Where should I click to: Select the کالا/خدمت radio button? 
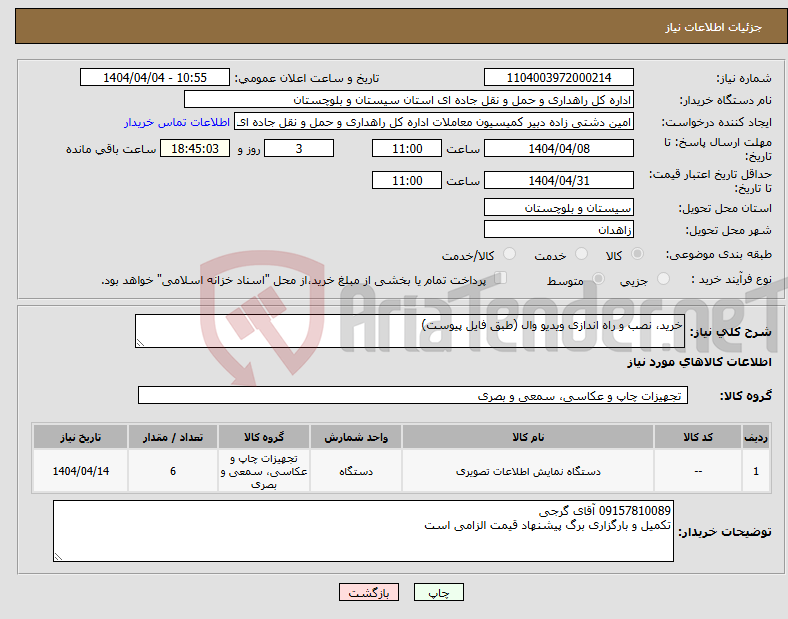coord(510,254)
